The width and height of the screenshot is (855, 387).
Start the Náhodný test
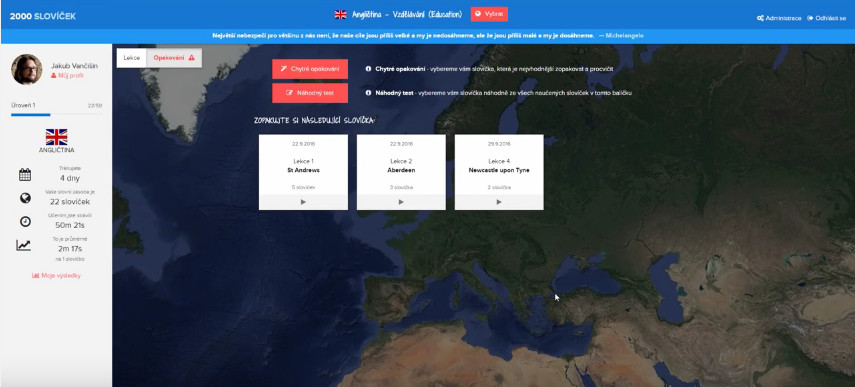pos(310,93)
